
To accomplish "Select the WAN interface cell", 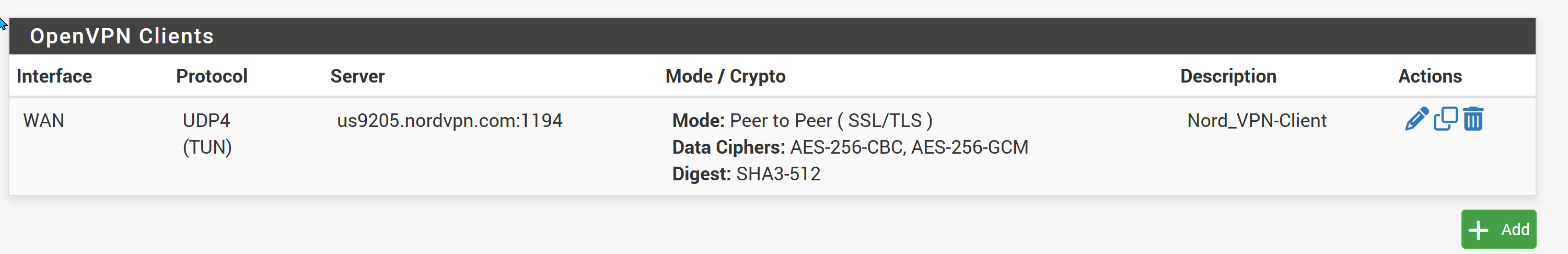I will coord(44,121).
